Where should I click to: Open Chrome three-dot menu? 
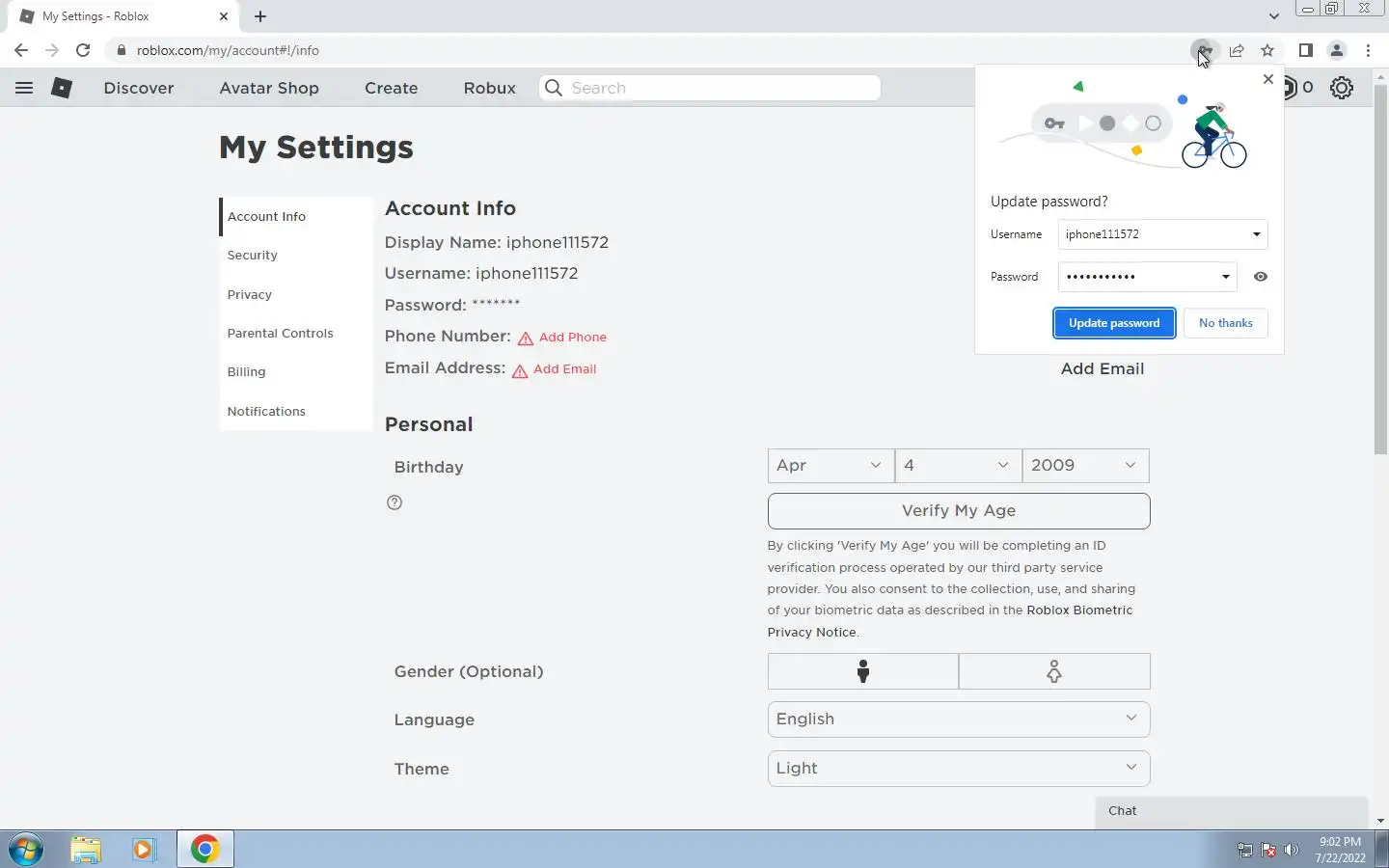[x=1368, y=50]
